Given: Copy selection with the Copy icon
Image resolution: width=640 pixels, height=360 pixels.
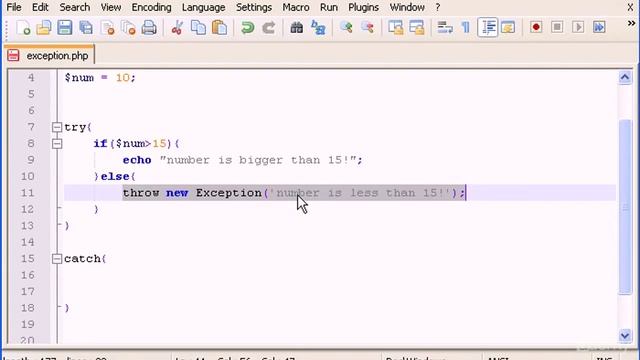Looking at the screenshot, I should tap(198, 28).
